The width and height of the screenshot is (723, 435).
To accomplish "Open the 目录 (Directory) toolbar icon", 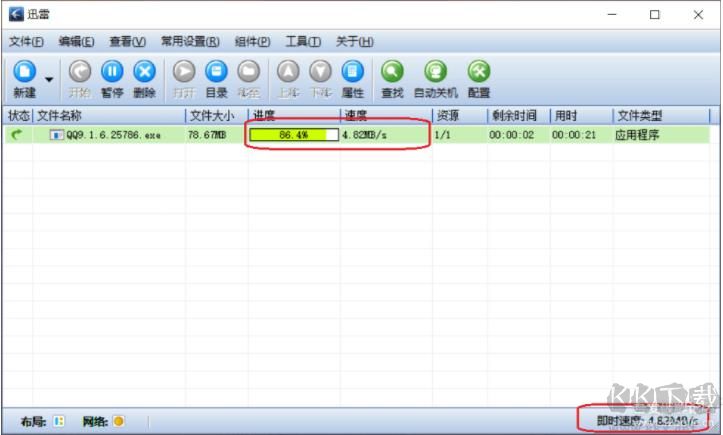I will click(216, 72).
